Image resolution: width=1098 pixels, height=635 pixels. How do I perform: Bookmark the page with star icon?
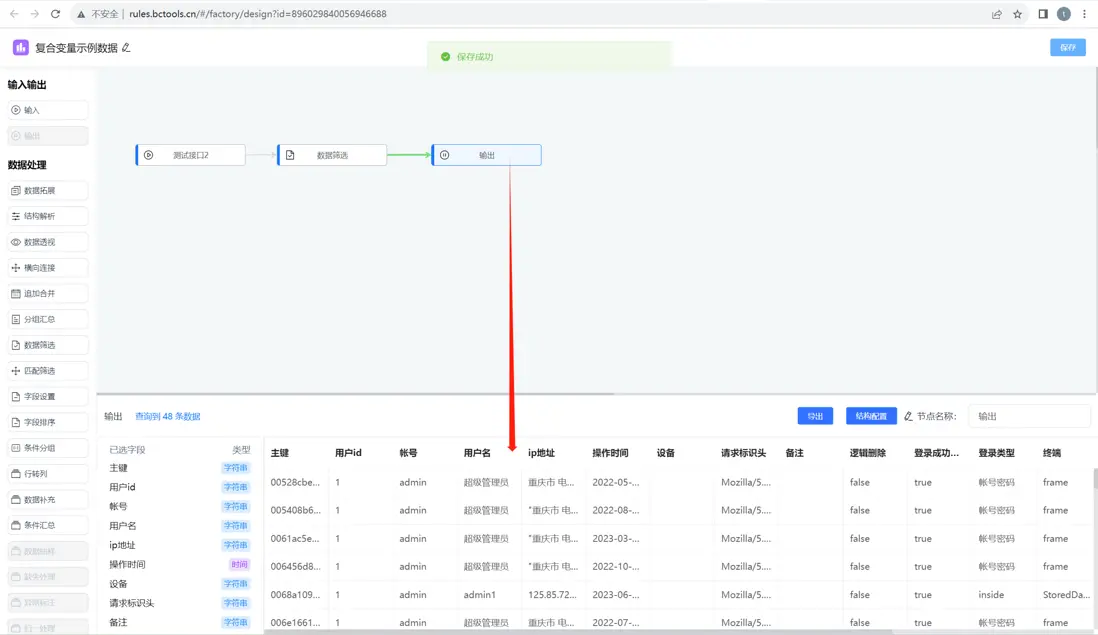1017,14
